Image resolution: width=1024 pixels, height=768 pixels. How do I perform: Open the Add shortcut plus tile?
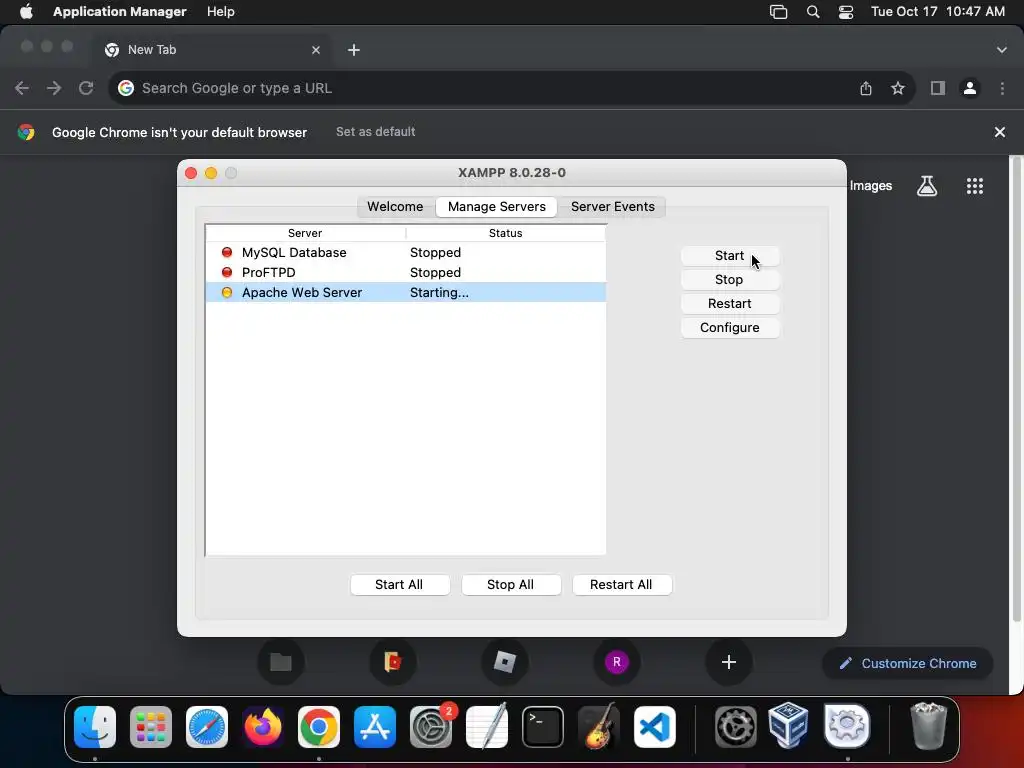pos(729,662)
